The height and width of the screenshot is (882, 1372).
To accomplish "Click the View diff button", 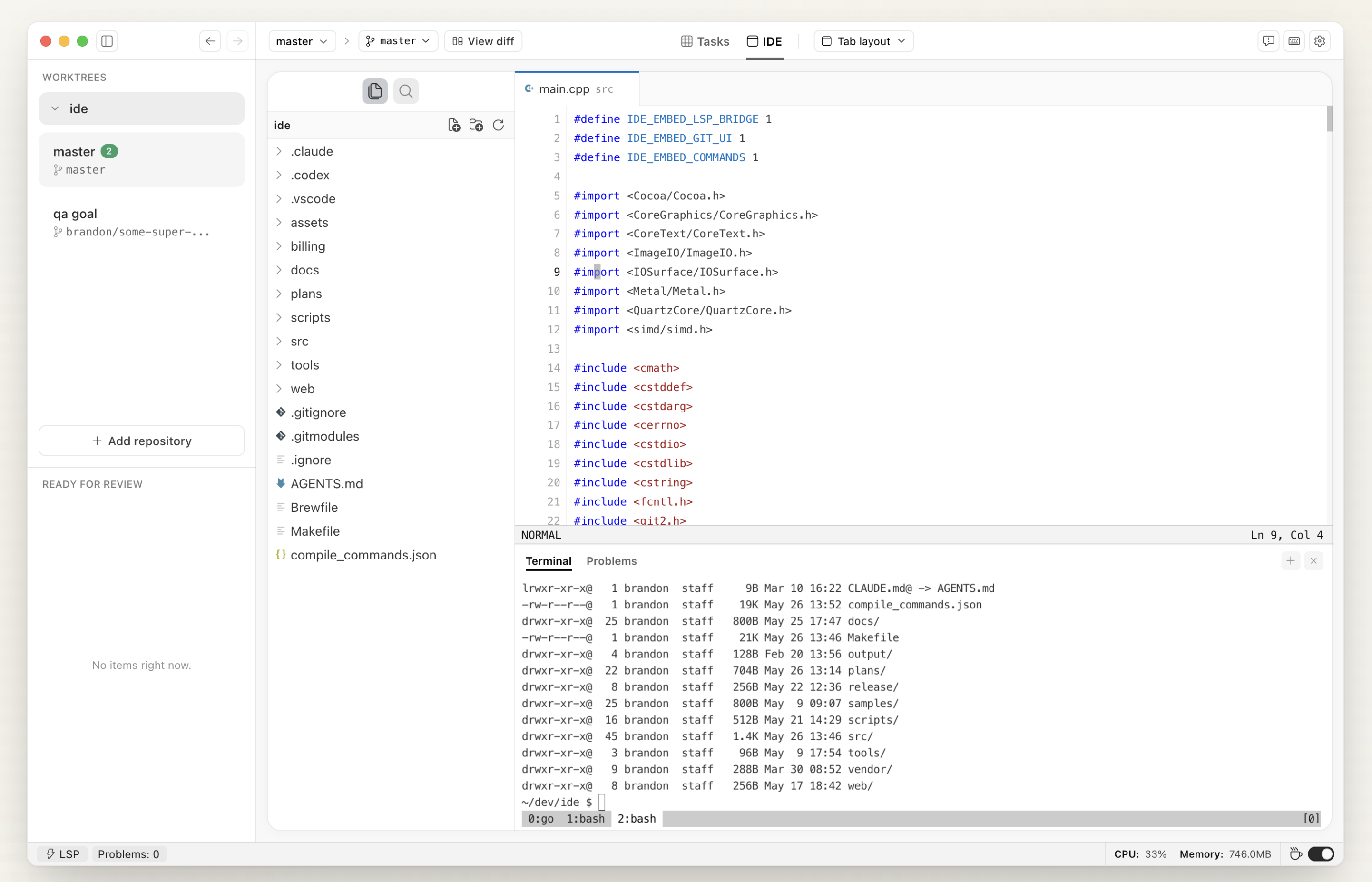I will 483,41.
